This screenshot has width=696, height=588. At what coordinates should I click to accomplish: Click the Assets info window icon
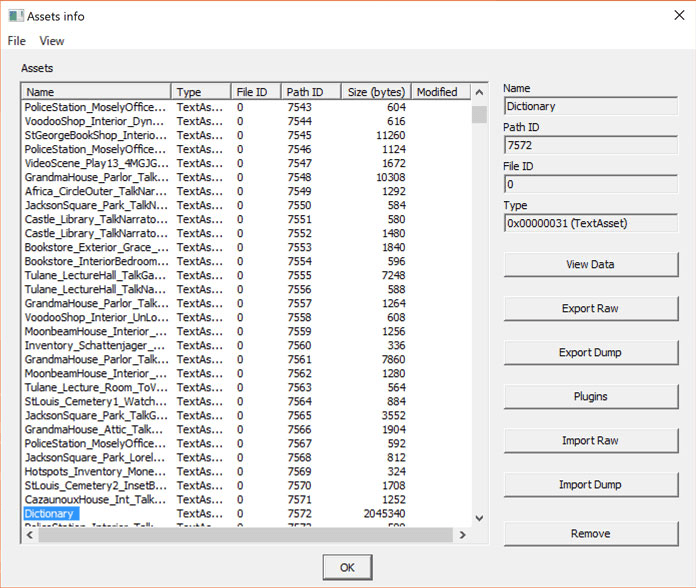pos(13,16)
